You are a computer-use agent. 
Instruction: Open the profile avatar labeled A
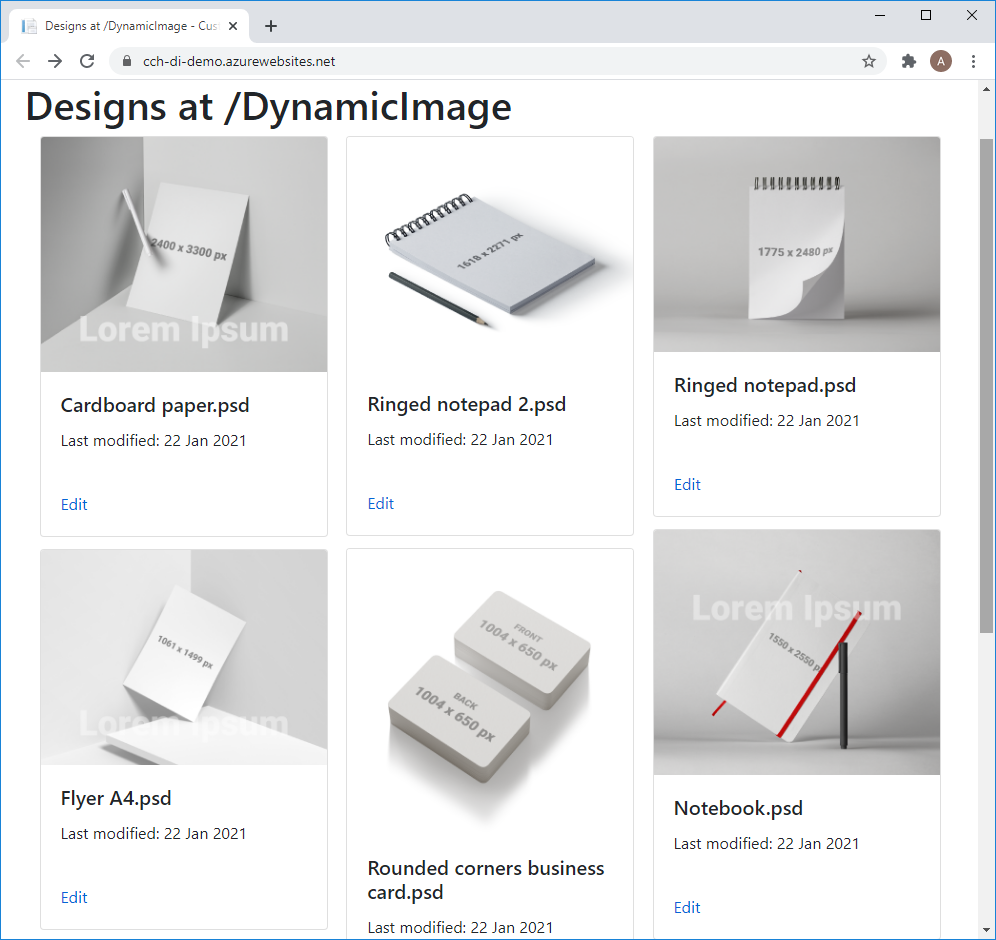pos(941,61)
